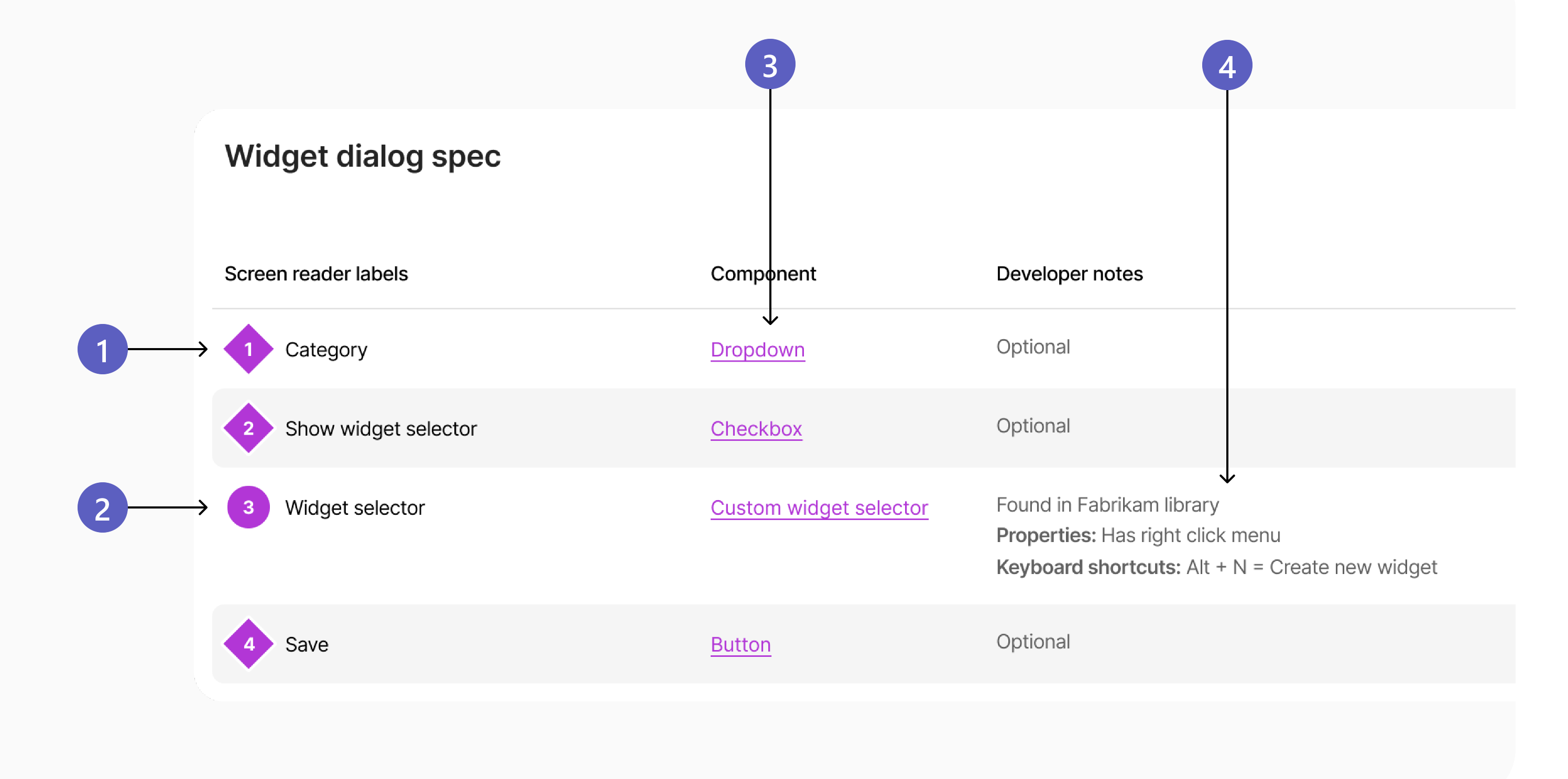Click the blue callout circle numbered 3
The image size is (1568, 779).
(x=770, y=64)
